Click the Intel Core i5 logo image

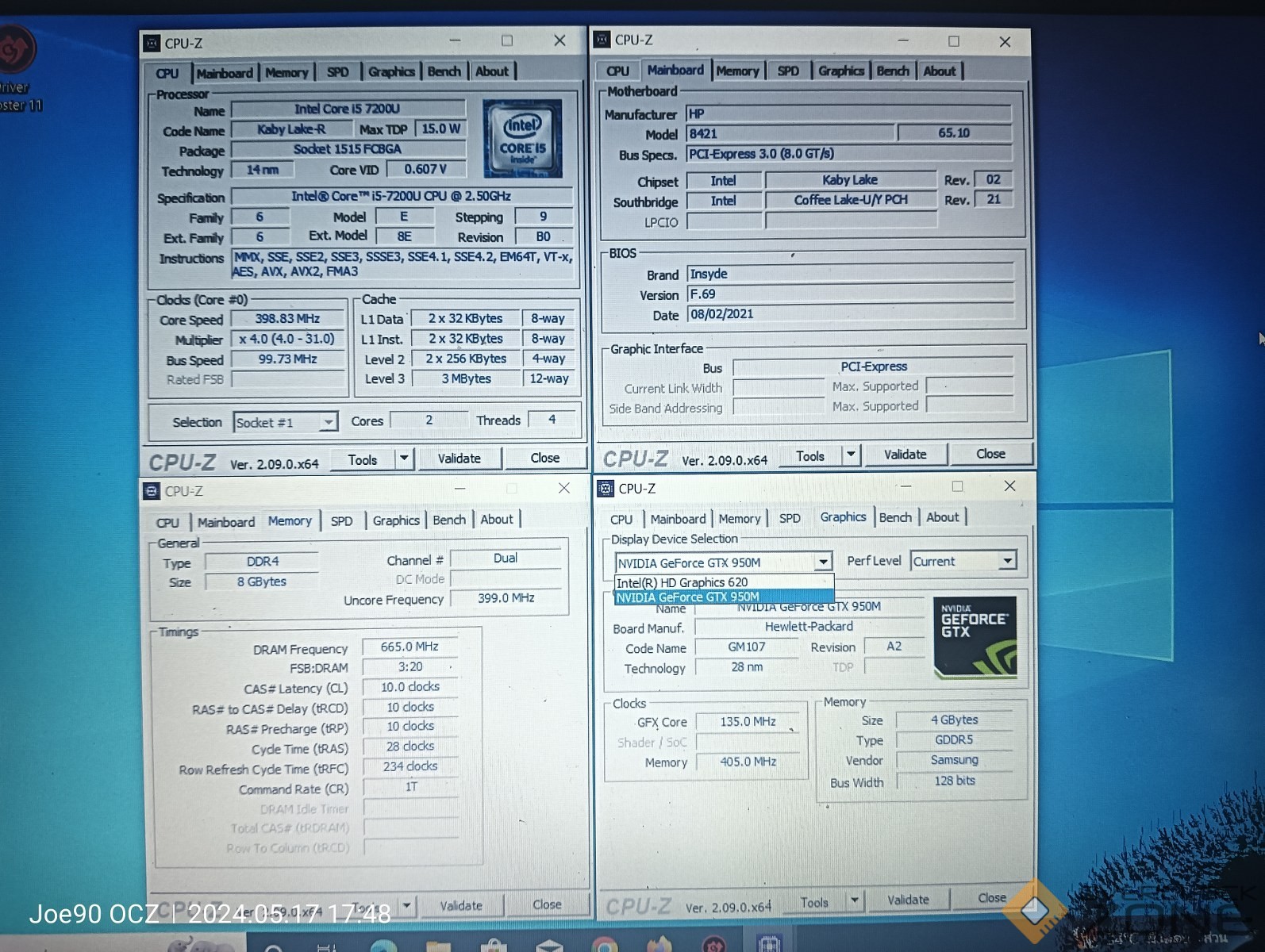tap(522, 138)
